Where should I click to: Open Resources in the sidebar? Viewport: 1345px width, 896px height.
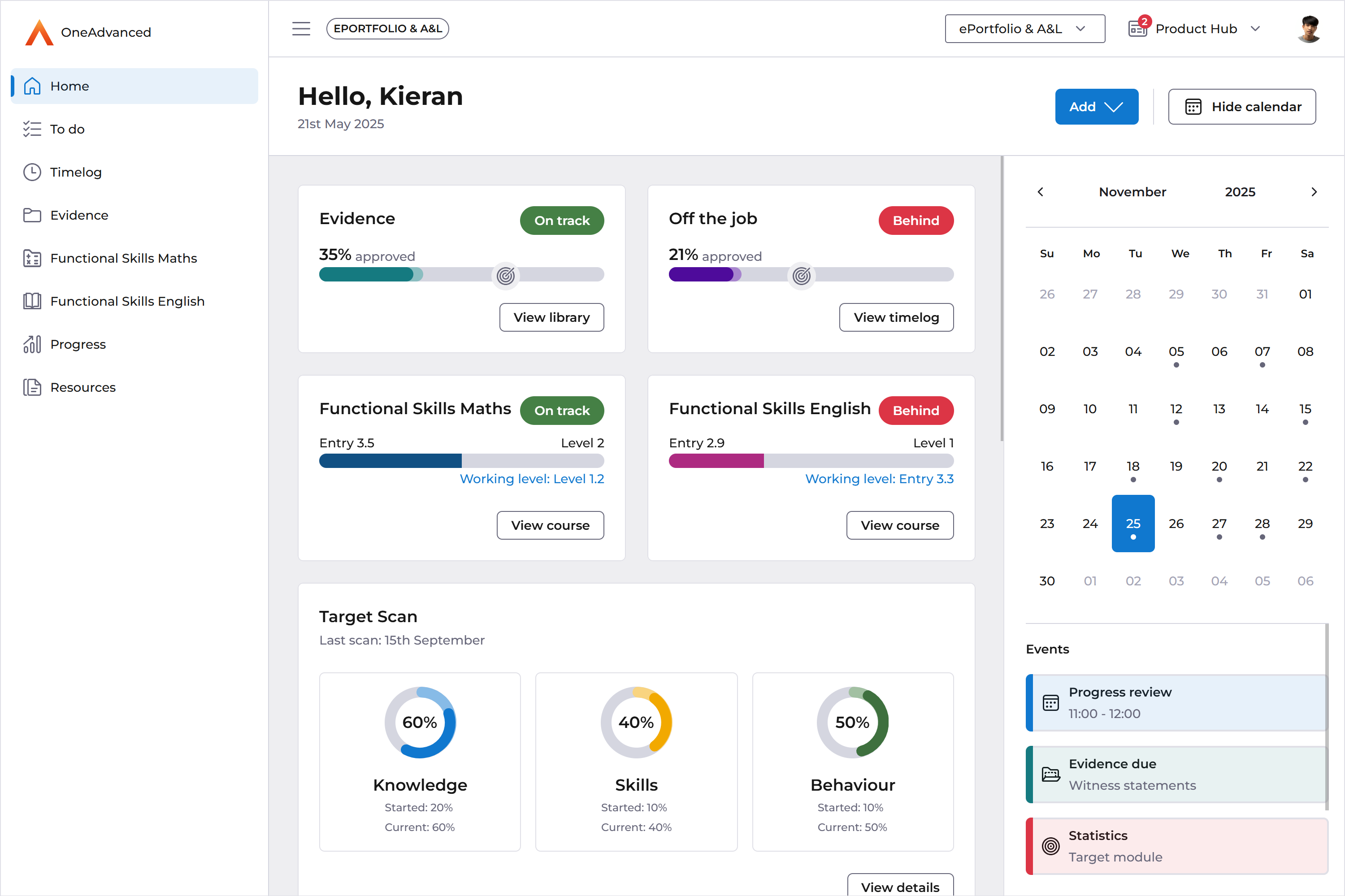tap(83, 387)
